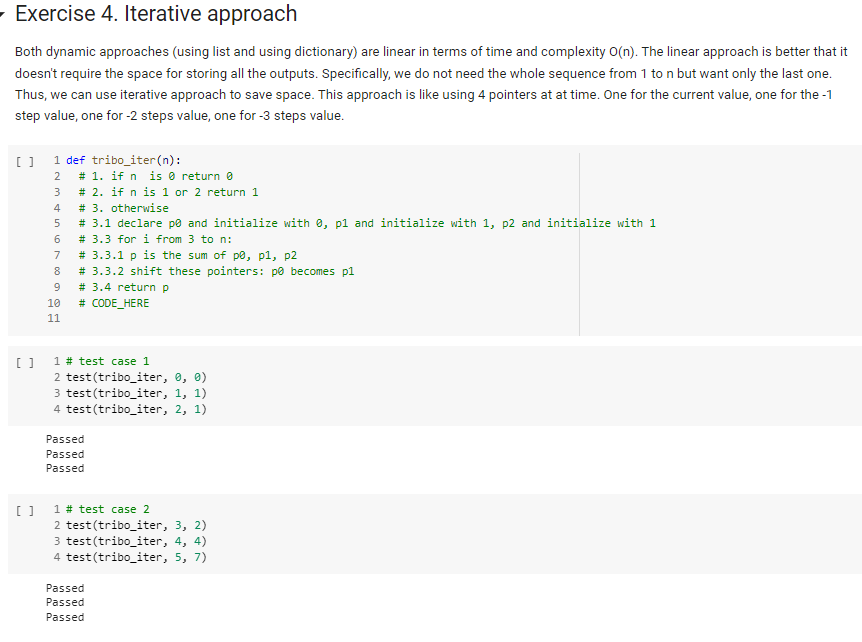Screen dimensions: 862x642
Task: Place cursor on the CODE_HERE comment line
Action: [114, 303]
